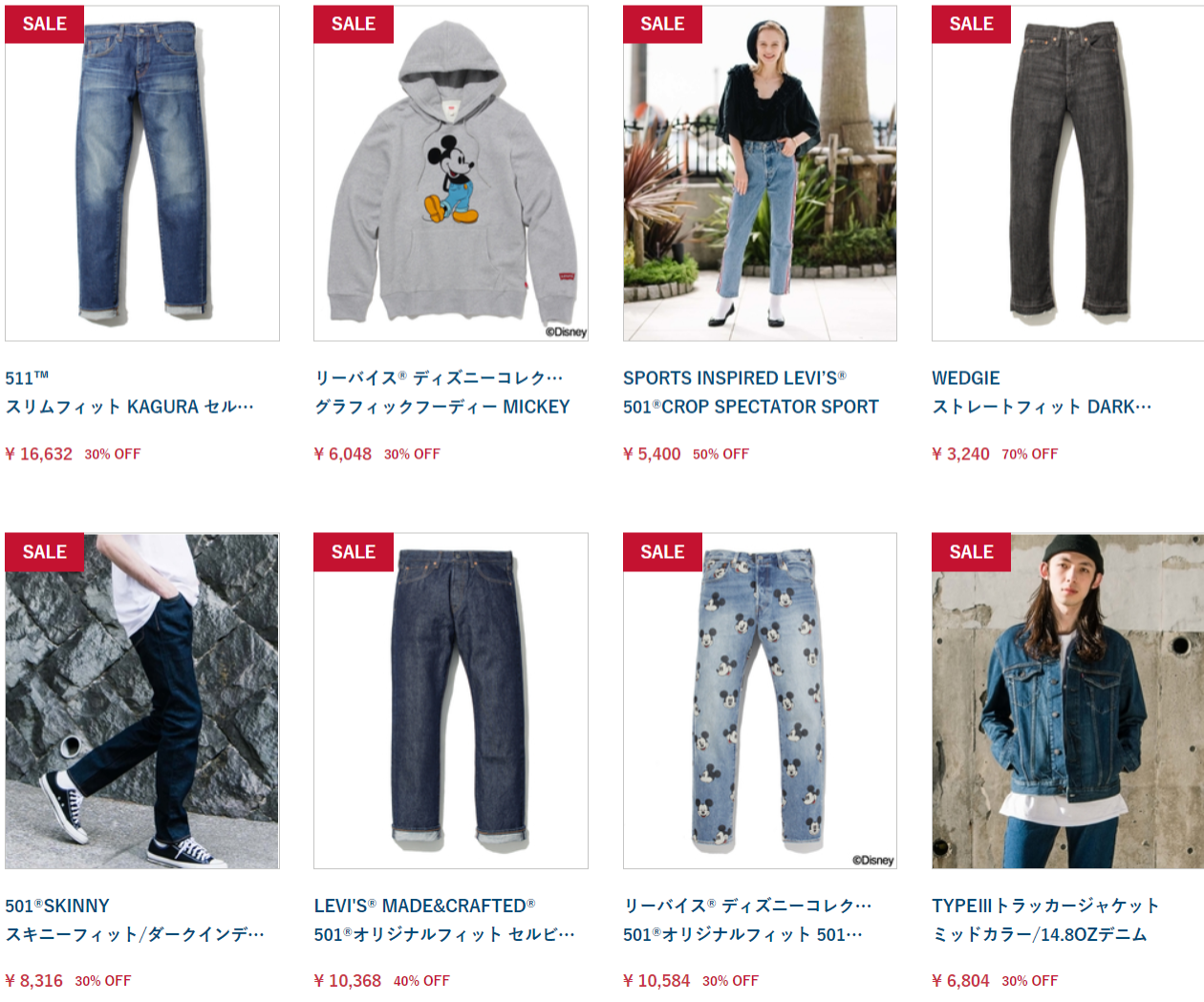View the Type III trucker jacket photo
1204x1002 pixels.
pyautogui.click(x=1068, y=701)
